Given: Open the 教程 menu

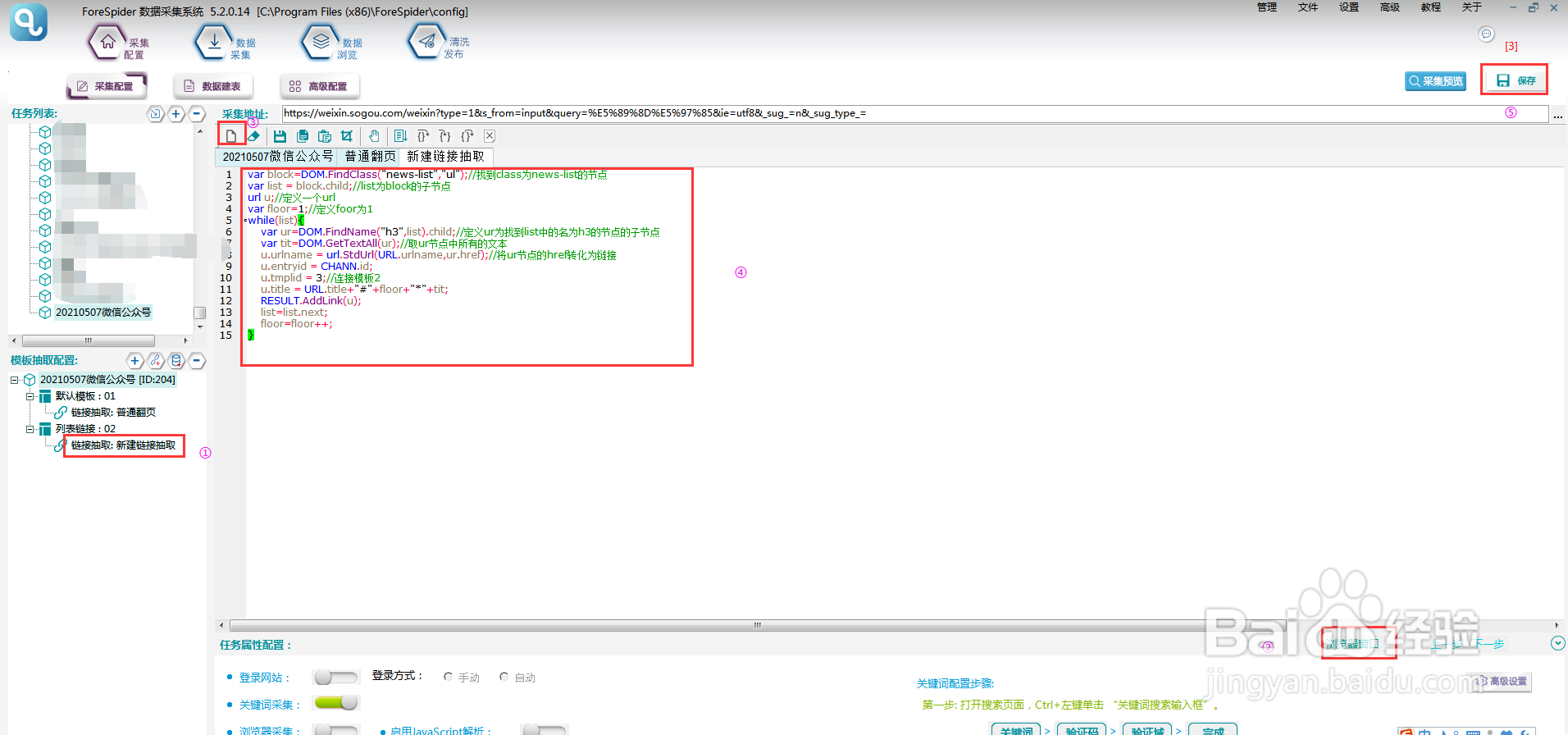Looking at the screenshot, I should 1431,7.
